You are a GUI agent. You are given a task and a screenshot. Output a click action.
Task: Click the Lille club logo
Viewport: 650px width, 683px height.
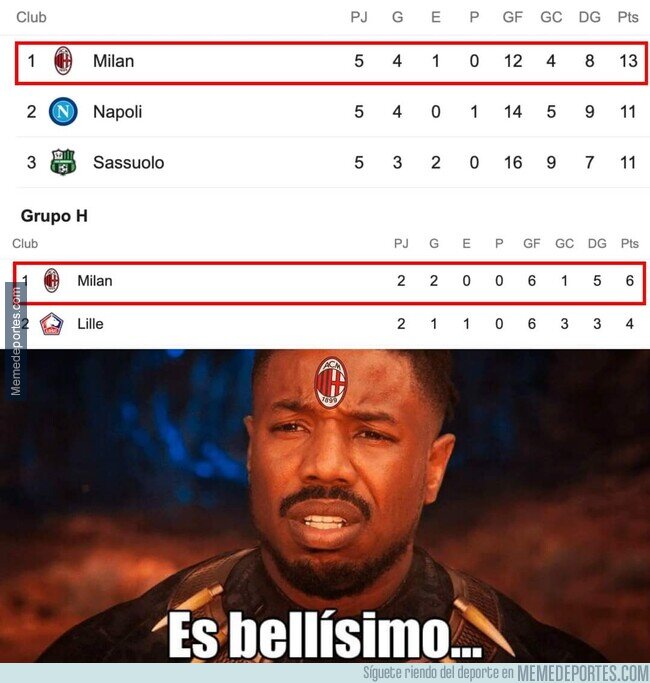coord(51,324)
